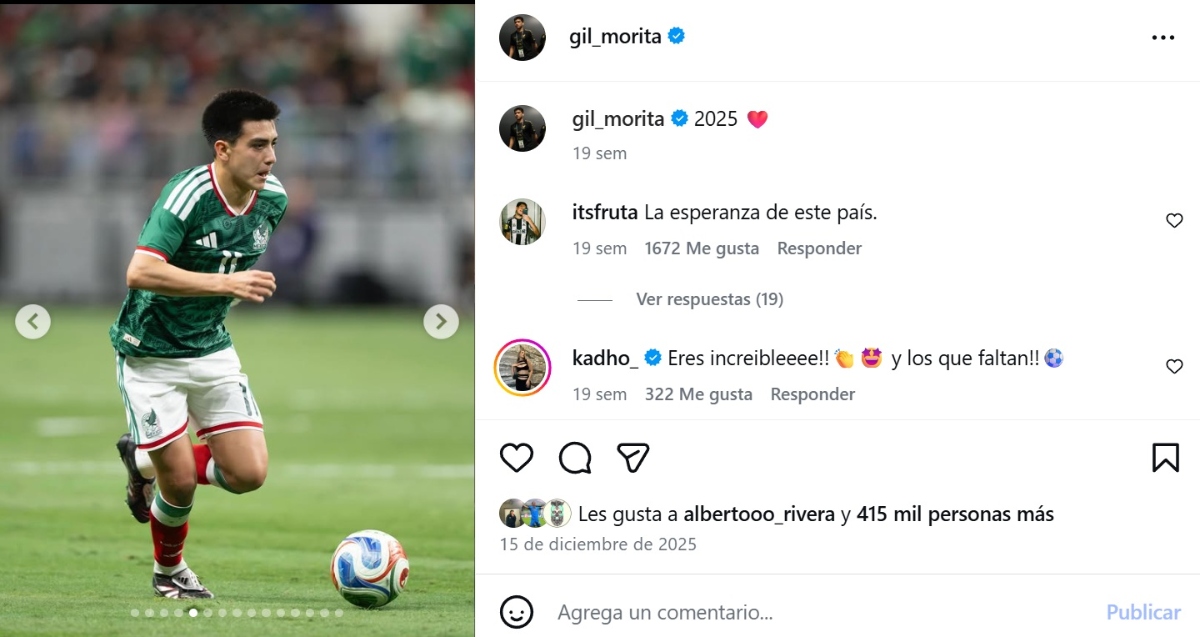Toggle like on the post heart icon
The image size is (1200, 637).
pos(516,458)
